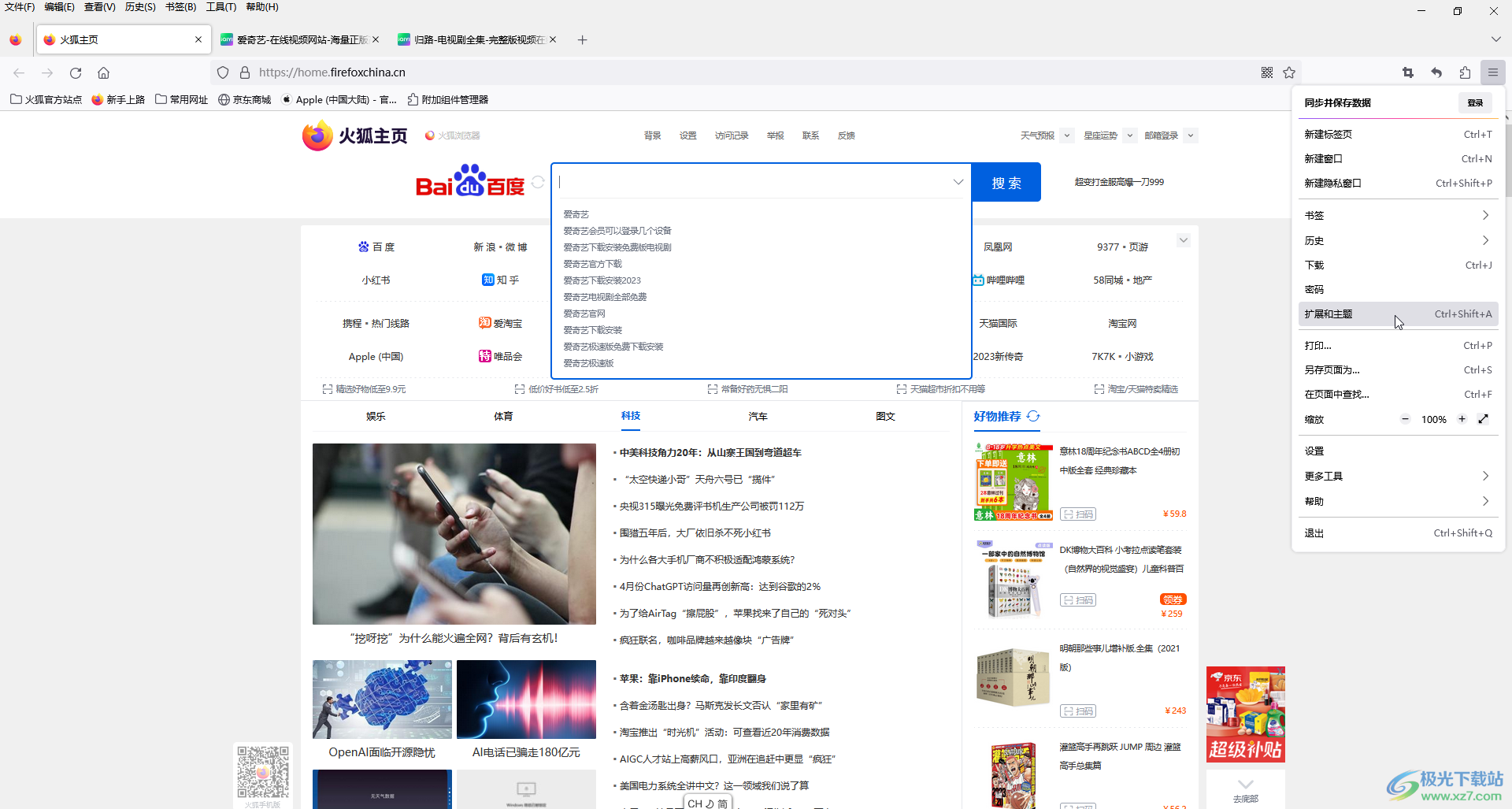Click the 背景 page setting link
This screenshot has width=1512, height=809.
[653, 135]
